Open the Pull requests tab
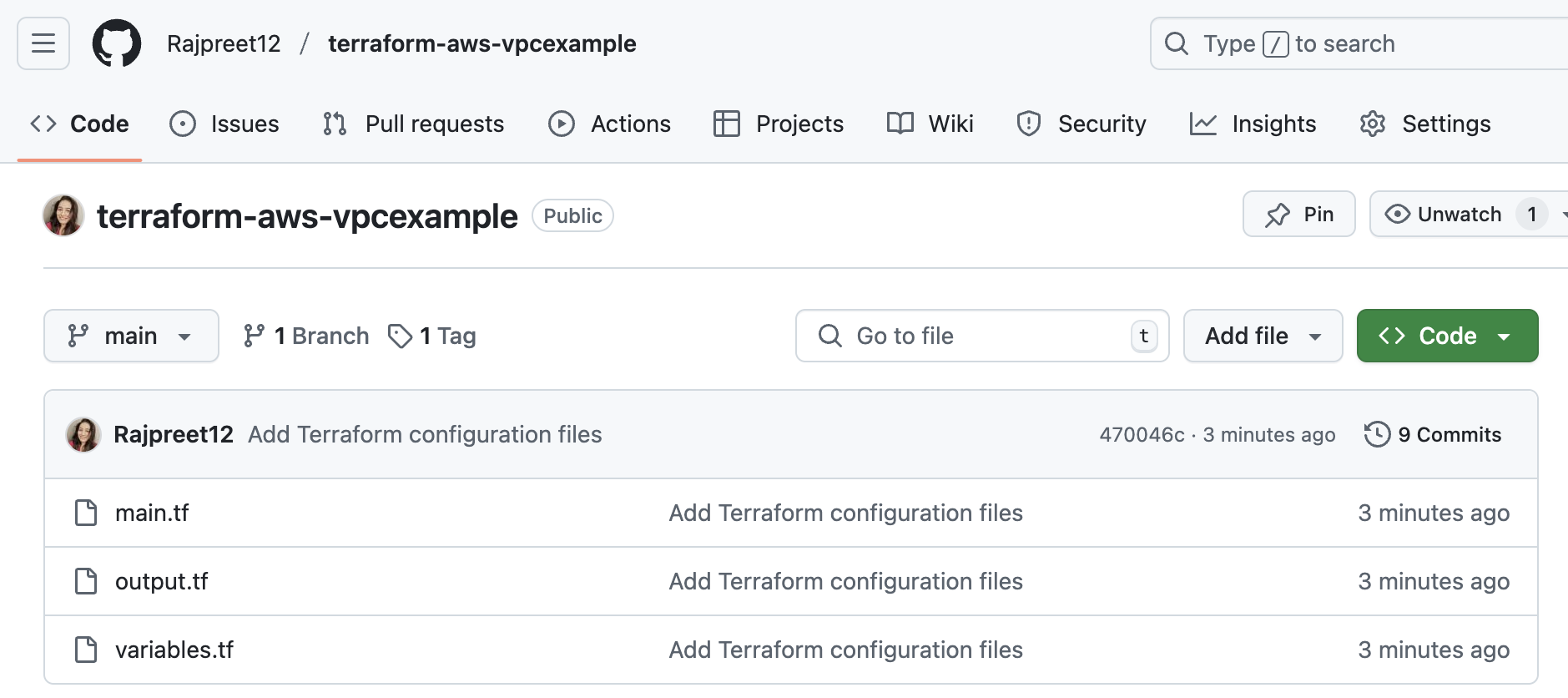This screenshot has width=1568, height=698. (413, 124)
